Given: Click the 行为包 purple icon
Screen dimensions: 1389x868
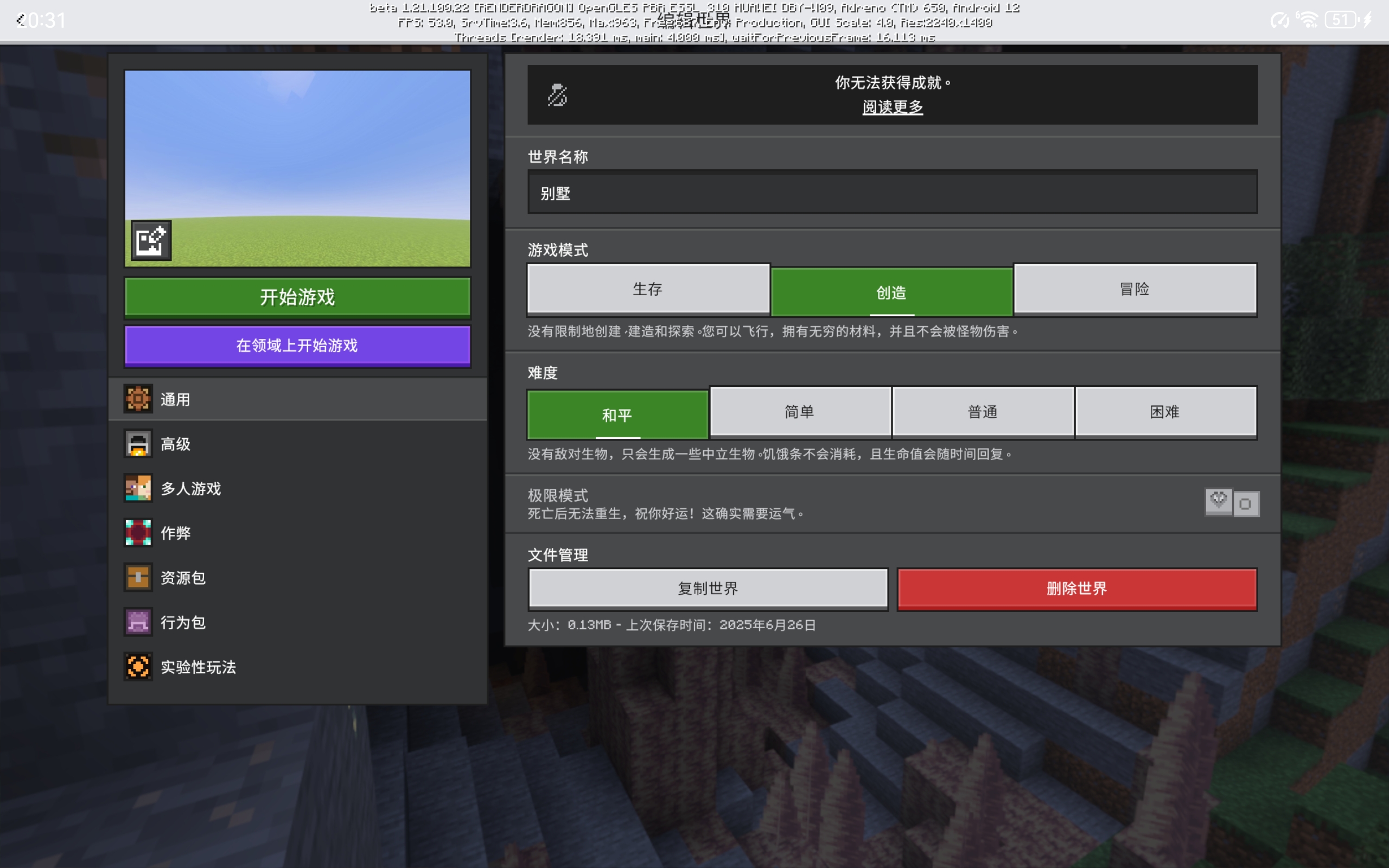Looking at the screenshot, I should [138, 622].
